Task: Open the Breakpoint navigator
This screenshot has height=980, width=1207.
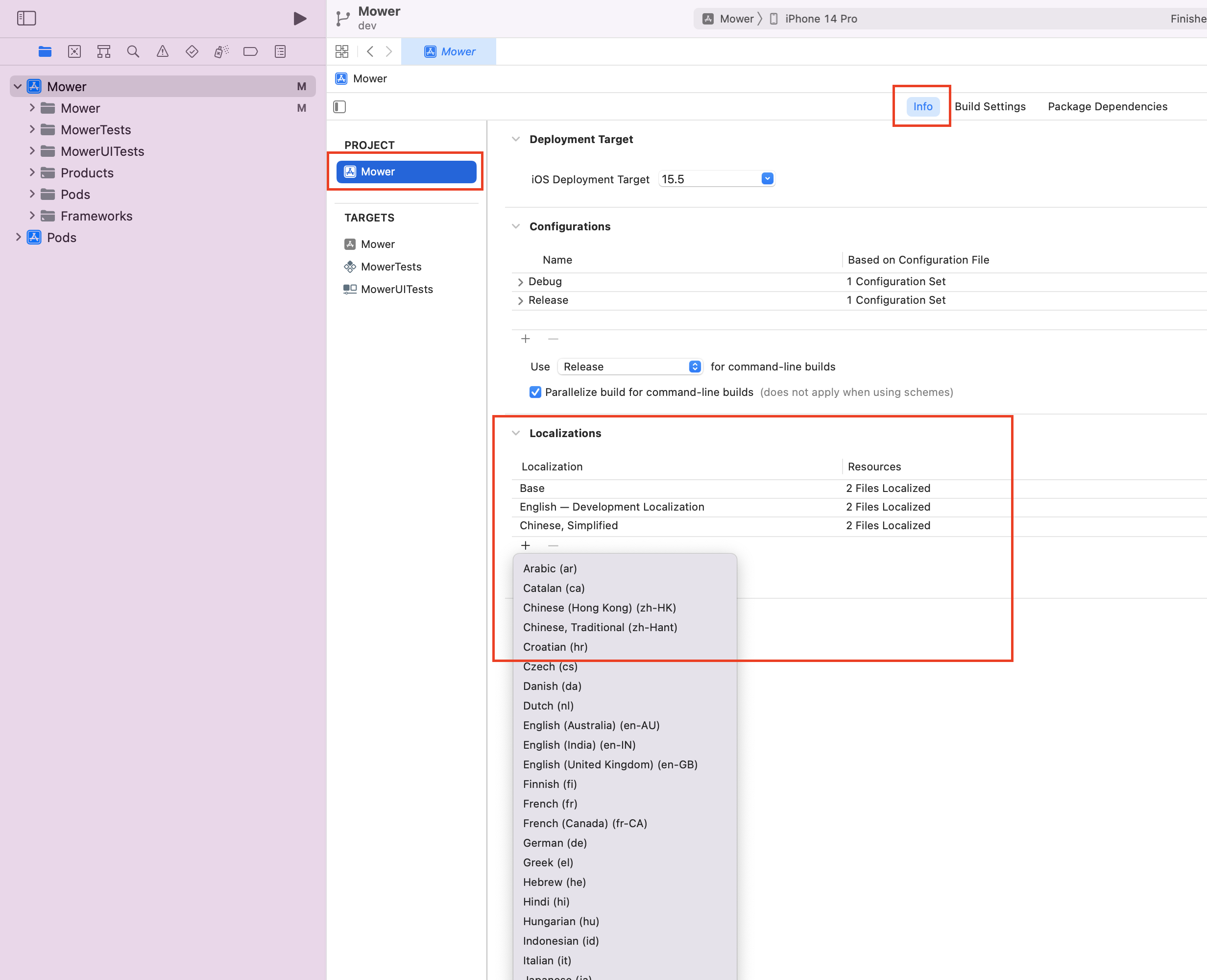Action: coord(250,52)
